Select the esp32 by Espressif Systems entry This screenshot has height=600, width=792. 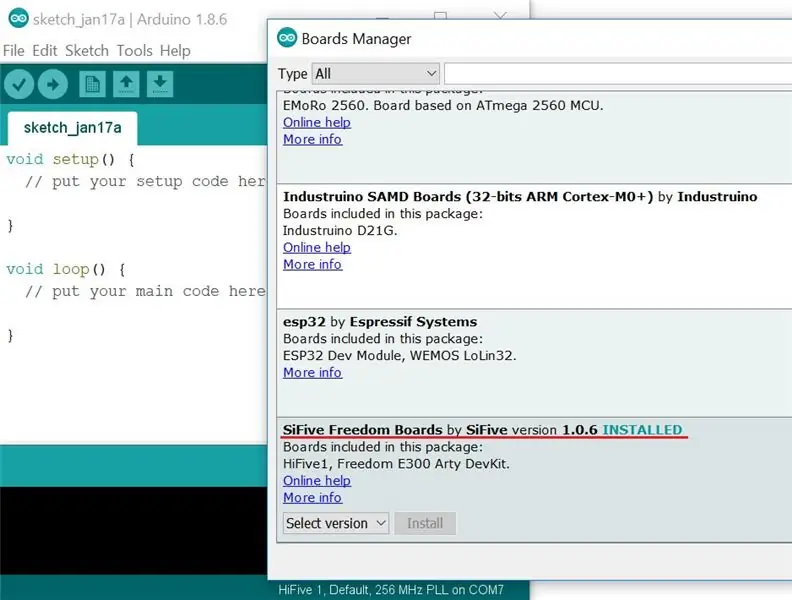(380, 322)
